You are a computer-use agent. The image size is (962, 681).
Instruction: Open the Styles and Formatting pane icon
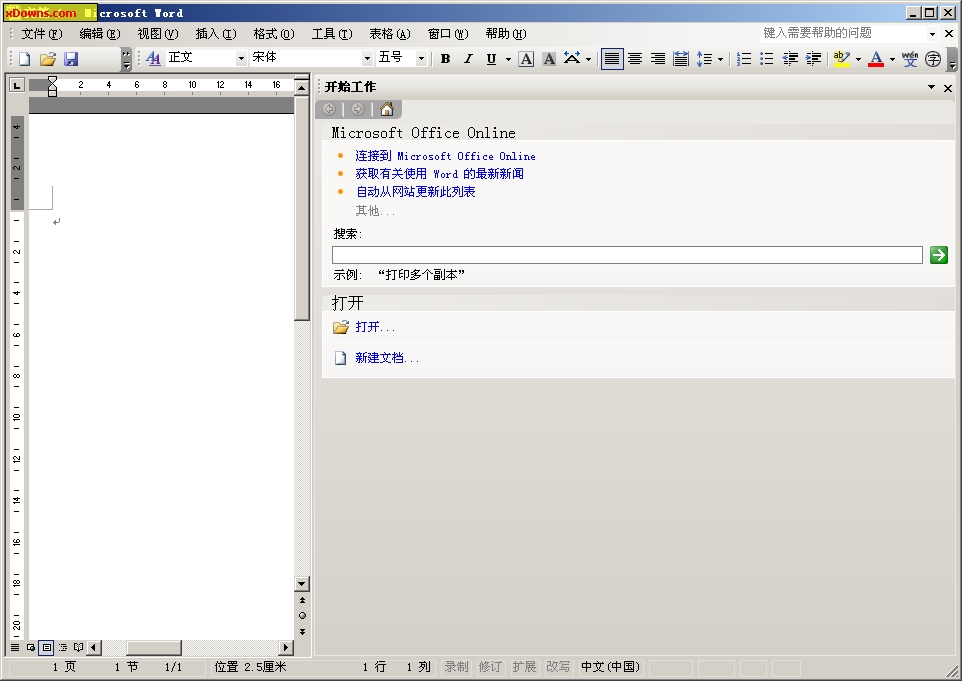pos(153,58)
